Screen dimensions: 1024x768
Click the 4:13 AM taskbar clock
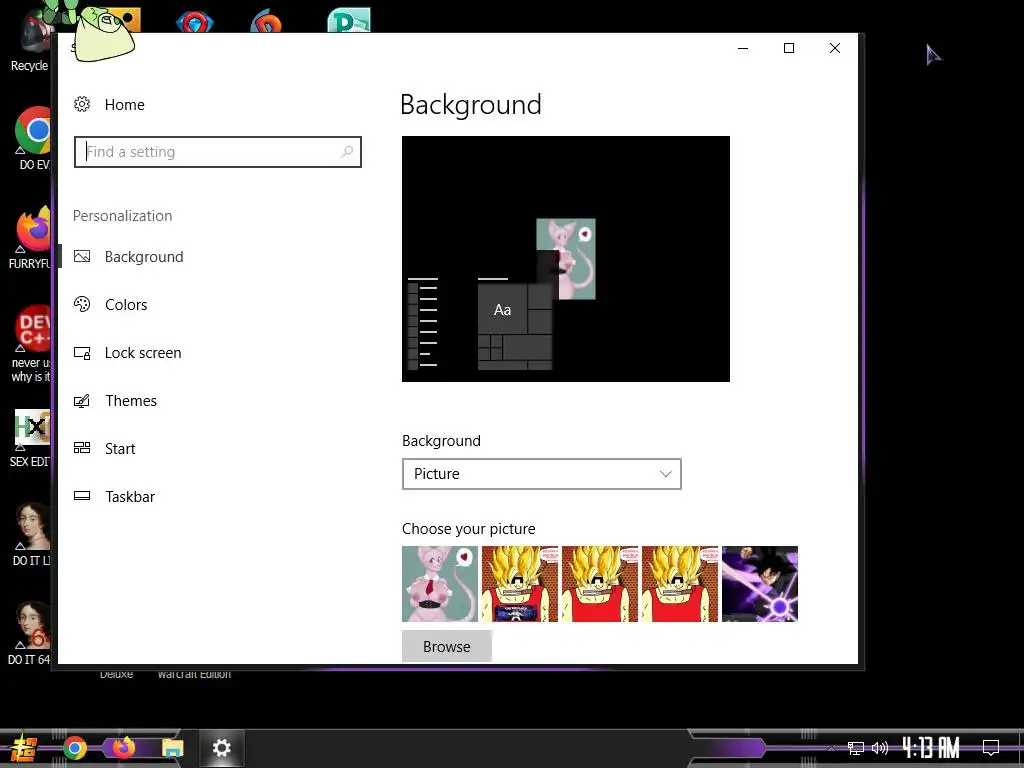[x=931, y=748]
